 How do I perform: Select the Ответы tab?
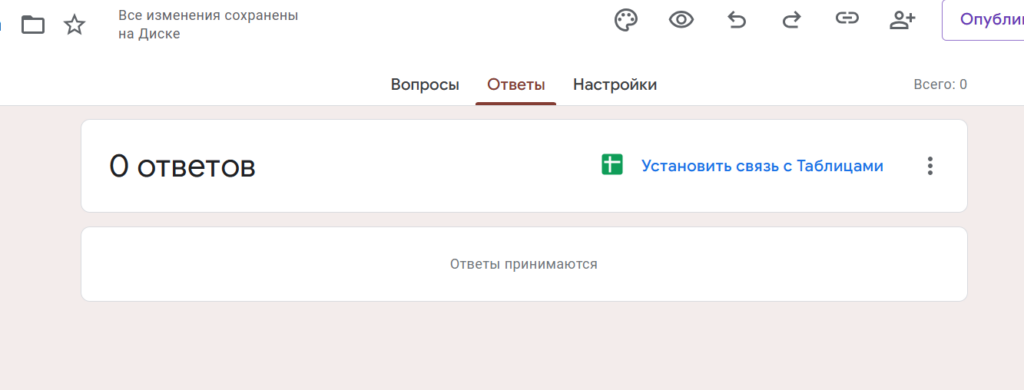[516, 85]
